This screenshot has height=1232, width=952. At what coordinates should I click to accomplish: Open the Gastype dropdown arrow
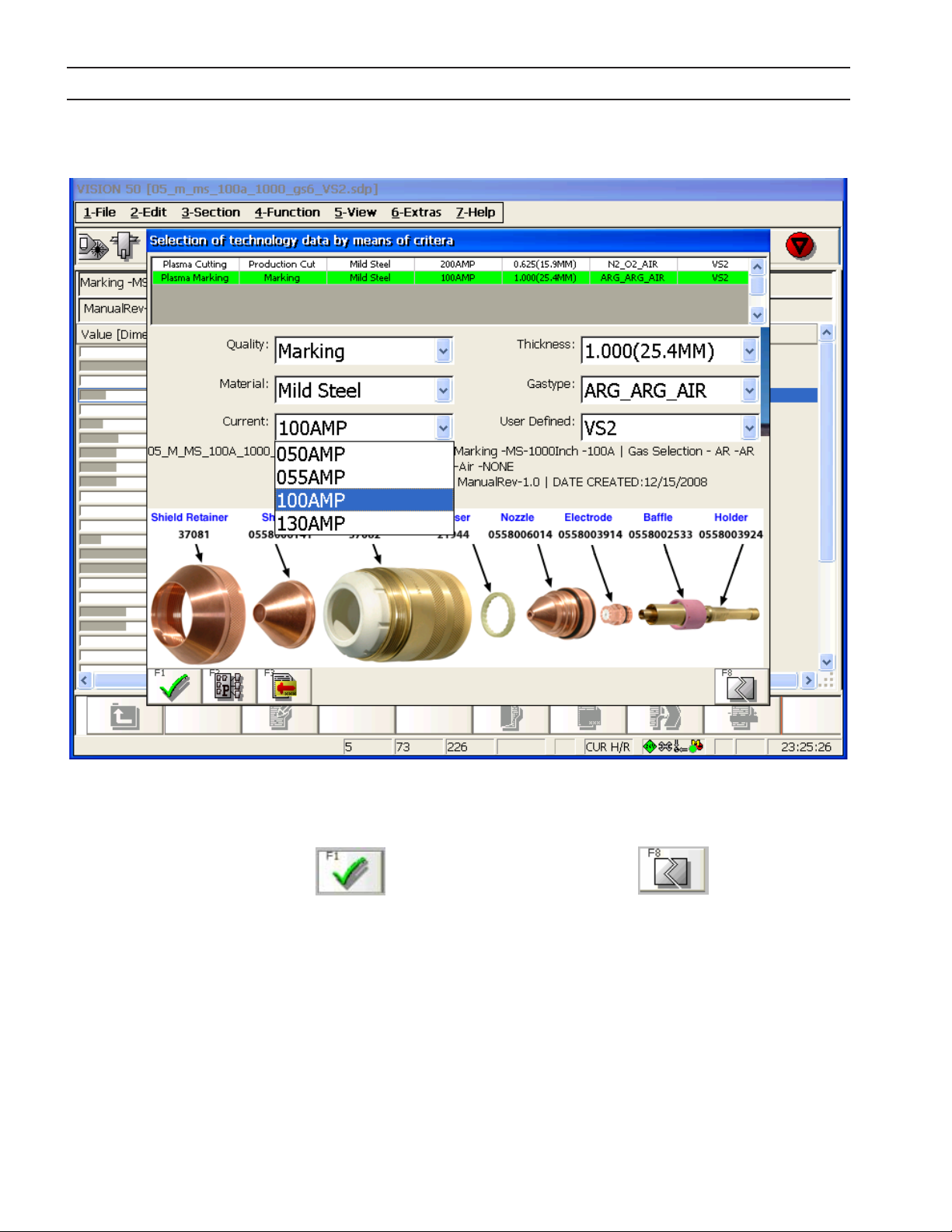coord(749,390)
